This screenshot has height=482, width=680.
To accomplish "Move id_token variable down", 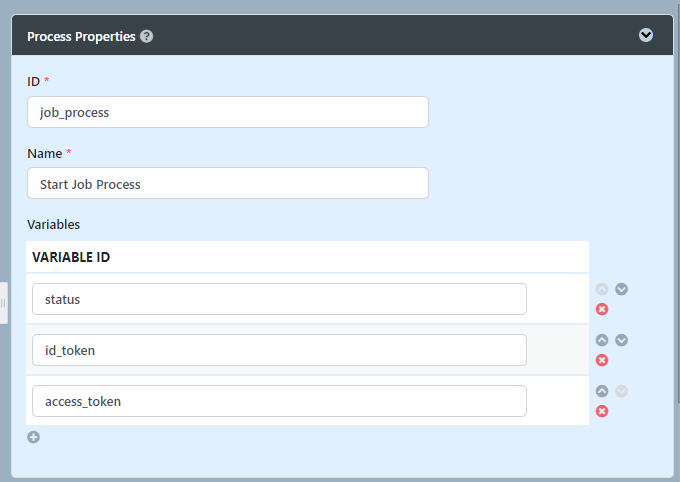I will tap(621, 340).
